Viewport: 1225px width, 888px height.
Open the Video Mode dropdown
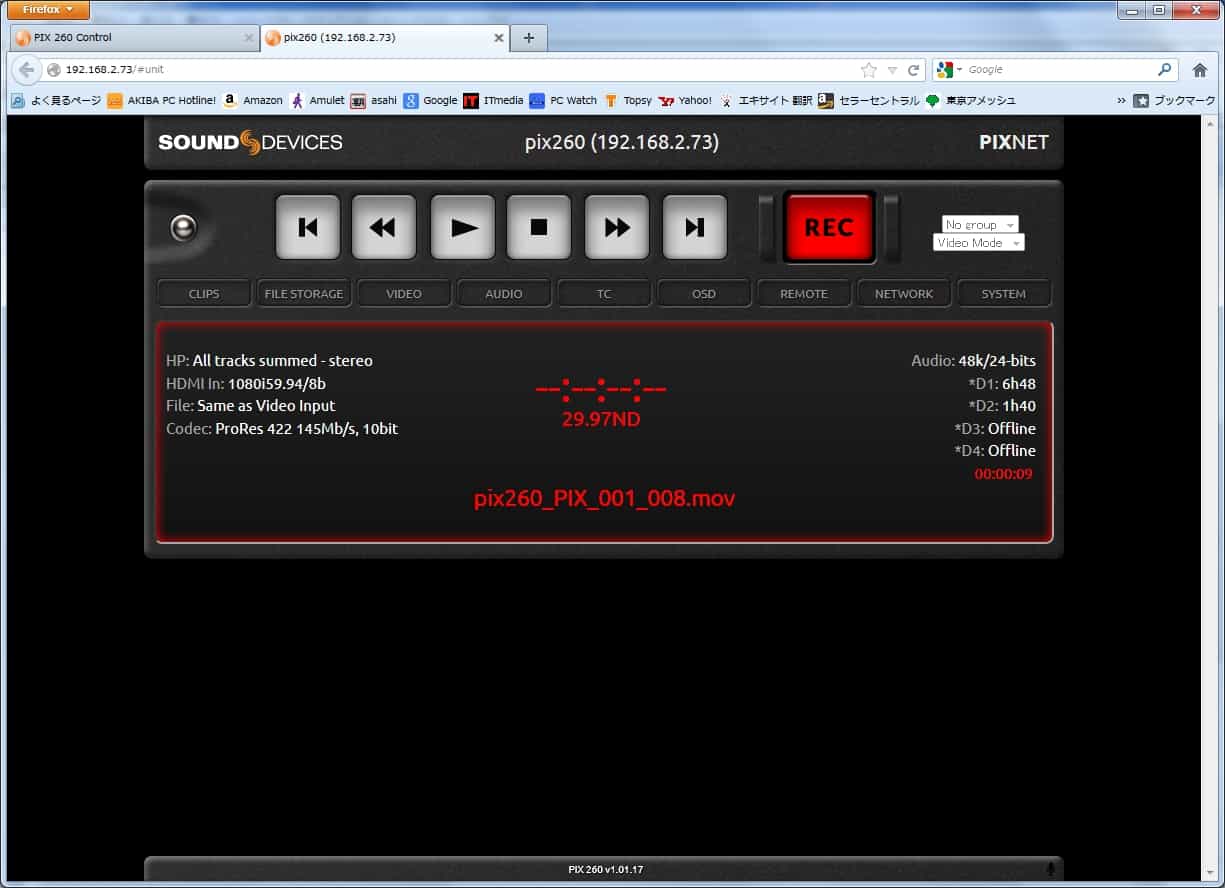tap(979, 243)
